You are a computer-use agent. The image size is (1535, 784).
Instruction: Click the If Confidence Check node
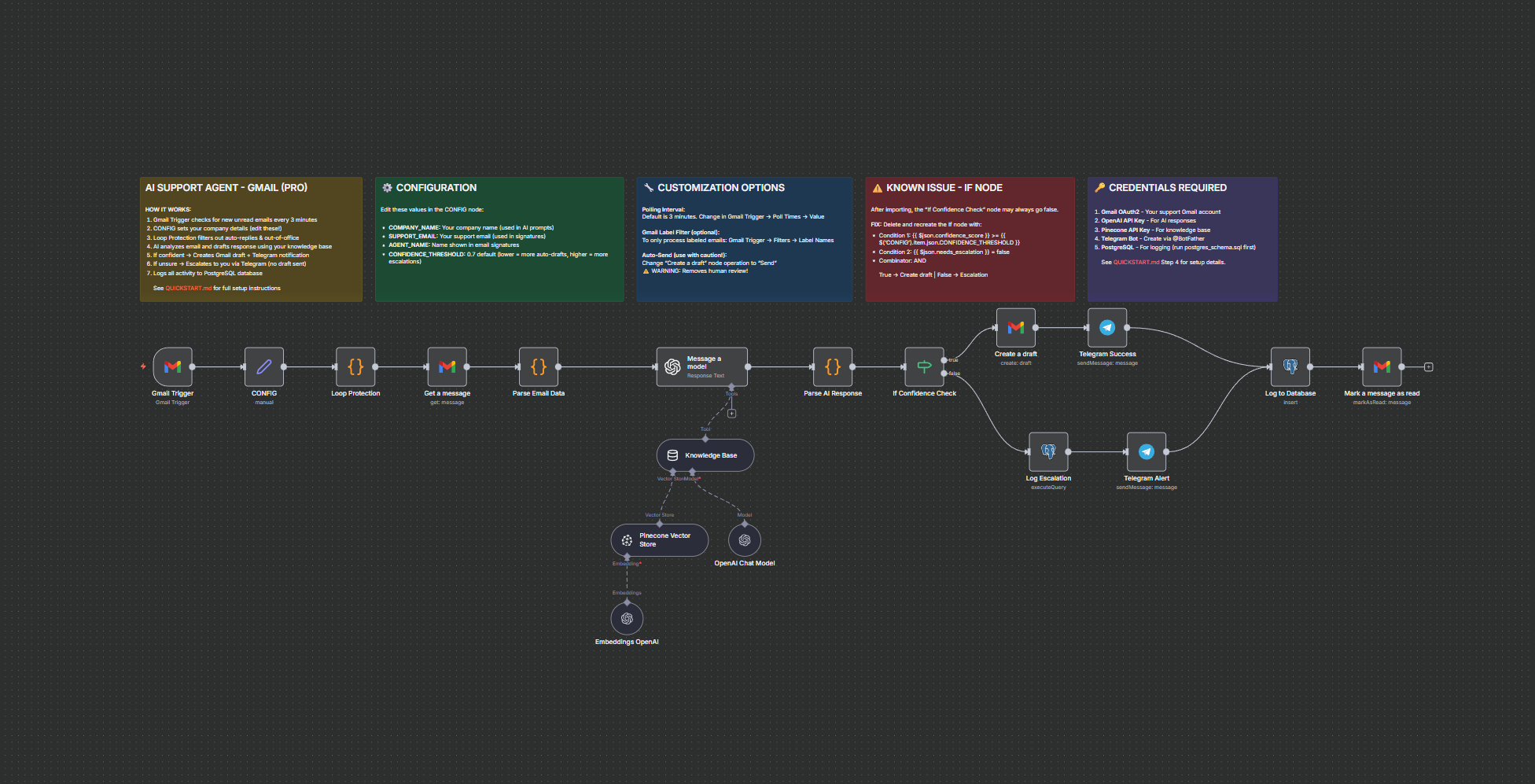924,366
